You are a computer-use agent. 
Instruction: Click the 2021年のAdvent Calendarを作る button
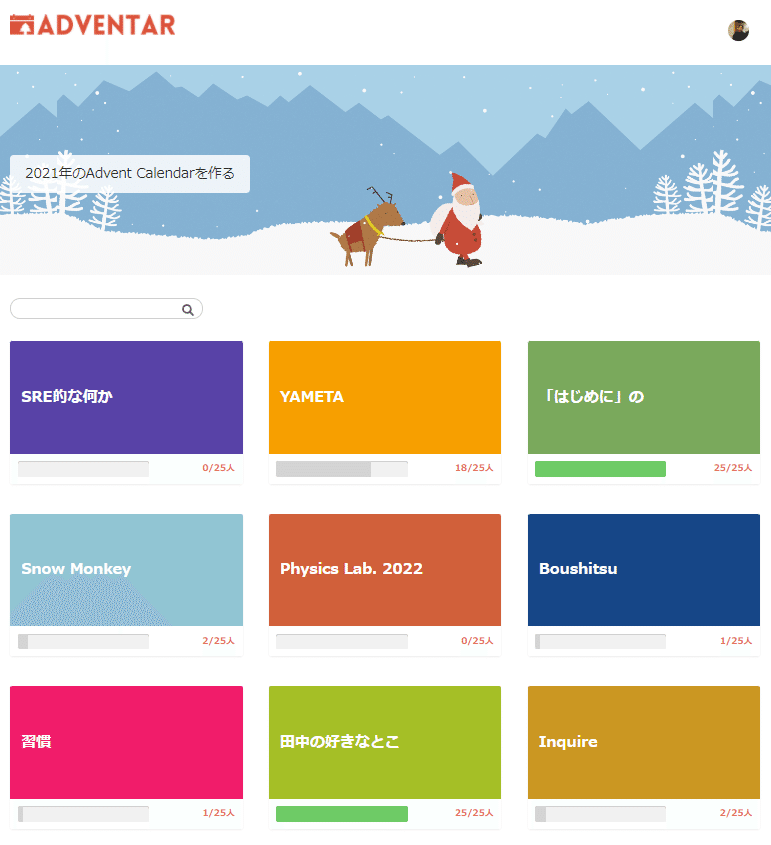[130, 174]
